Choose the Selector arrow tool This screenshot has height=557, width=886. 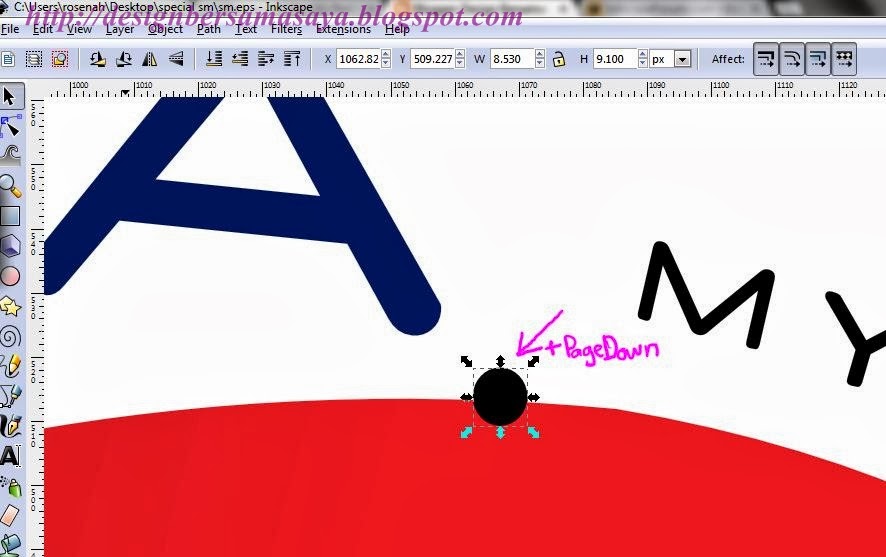[10, 96]
